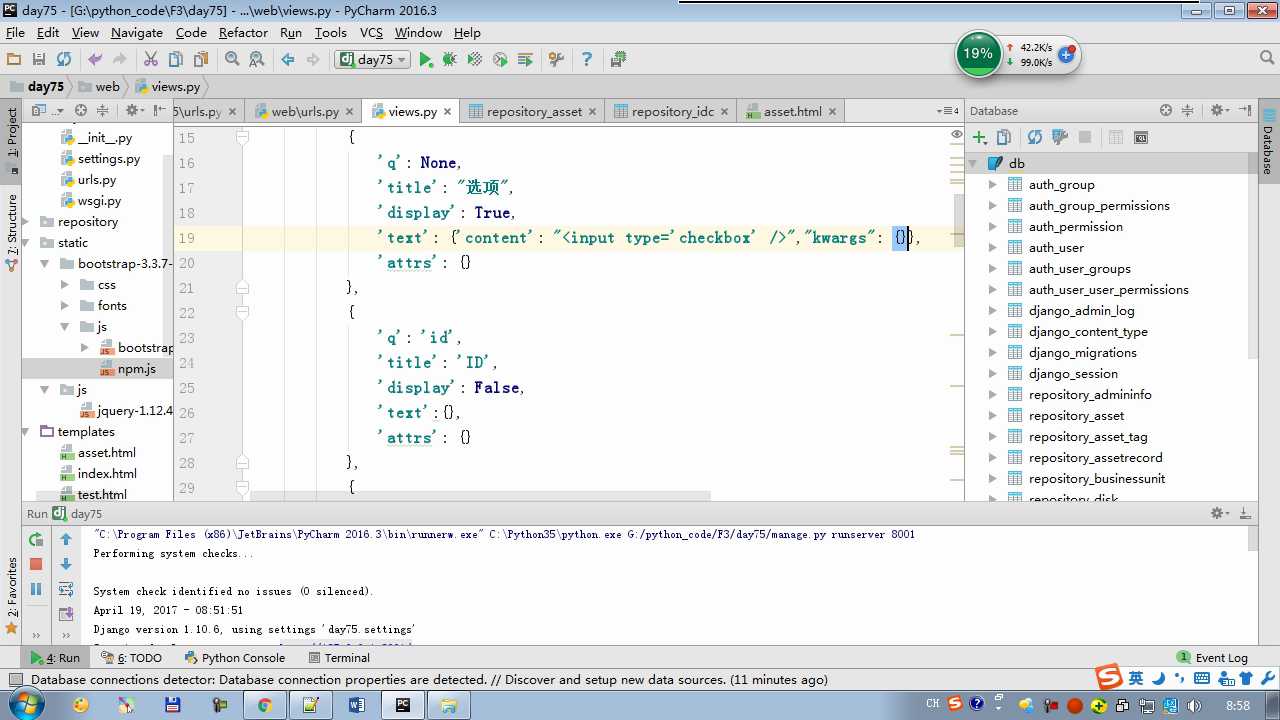Image resolution: width=1280 pixels, height=720 pixels.
Task: Click the scroll-to-source target icon in Project panel
Action: coord(81,110)
